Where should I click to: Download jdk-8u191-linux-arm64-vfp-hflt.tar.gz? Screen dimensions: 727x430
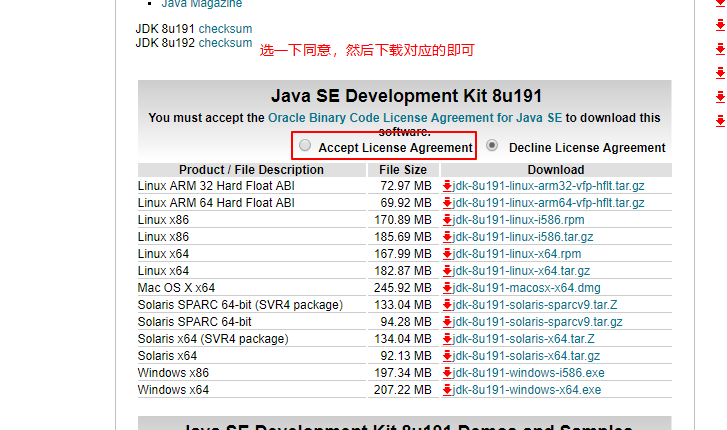click(x=548, y=203)
